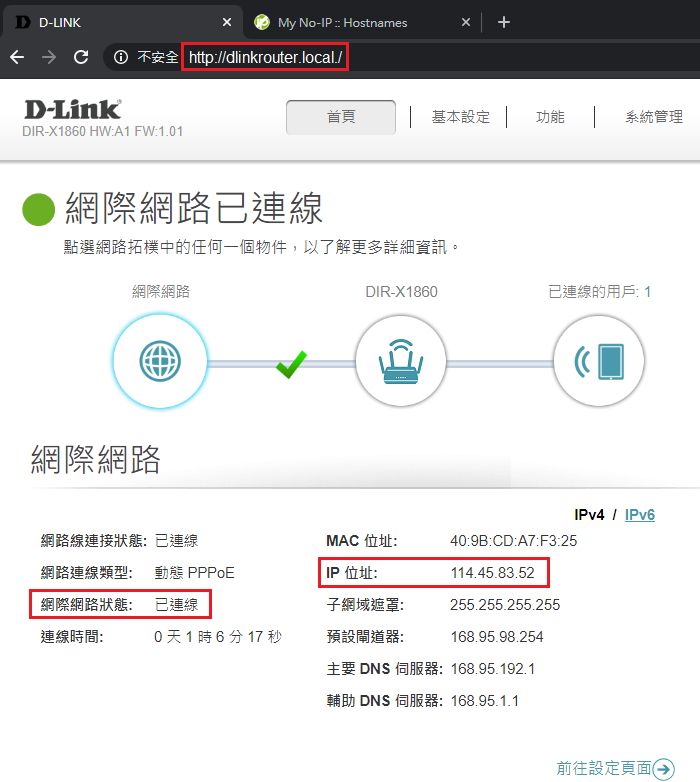The width and height of the screenshot is (700, 782).
Task: Click the arrow icon next to 前往設定頁面
Action: click(664, 769)
